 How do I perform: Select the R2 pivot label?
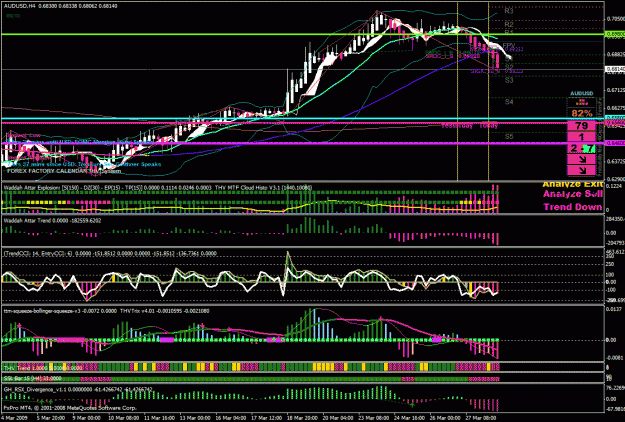[x=509, y=24]
